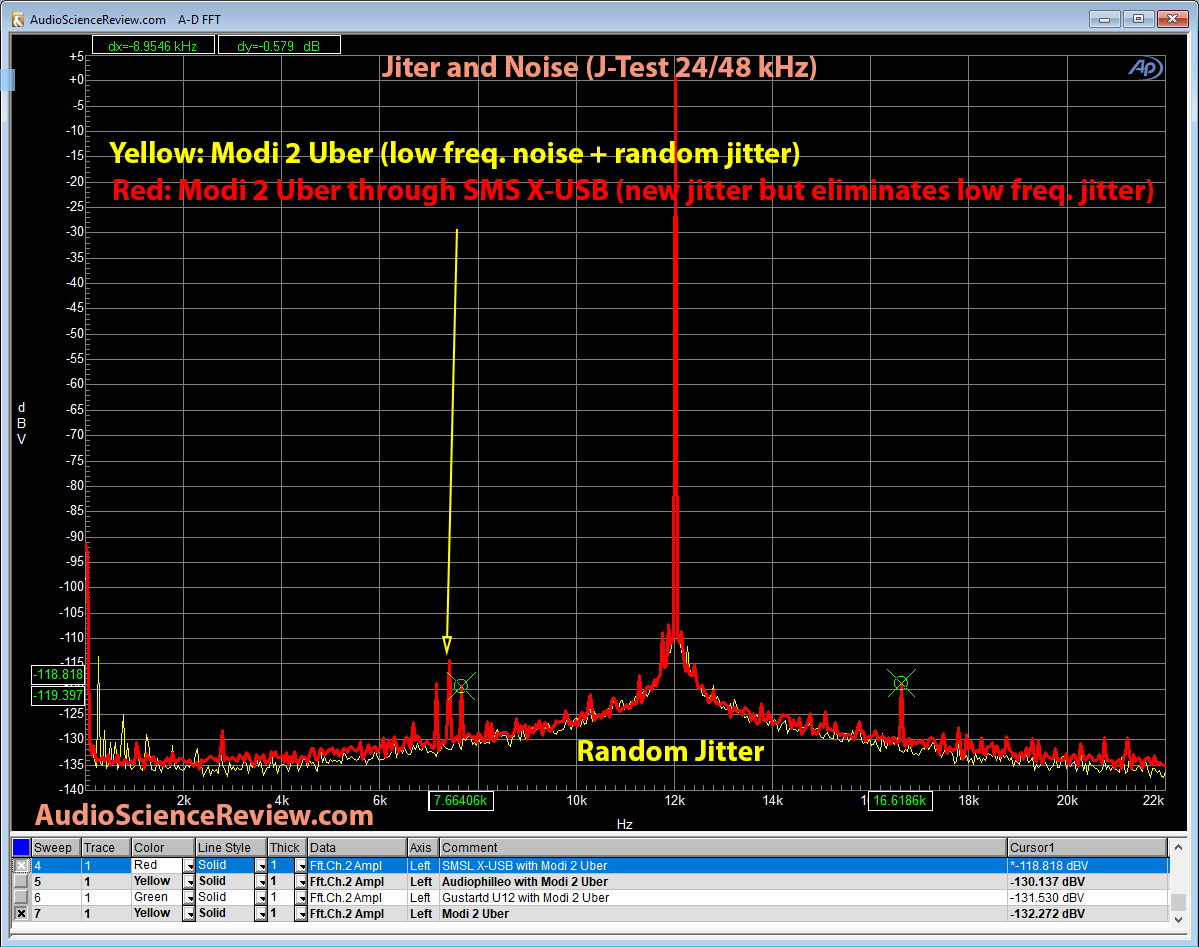Expand the Line Style dropdown for sweep 5
Screen dimensions: 1199x948
click(261, 881)
